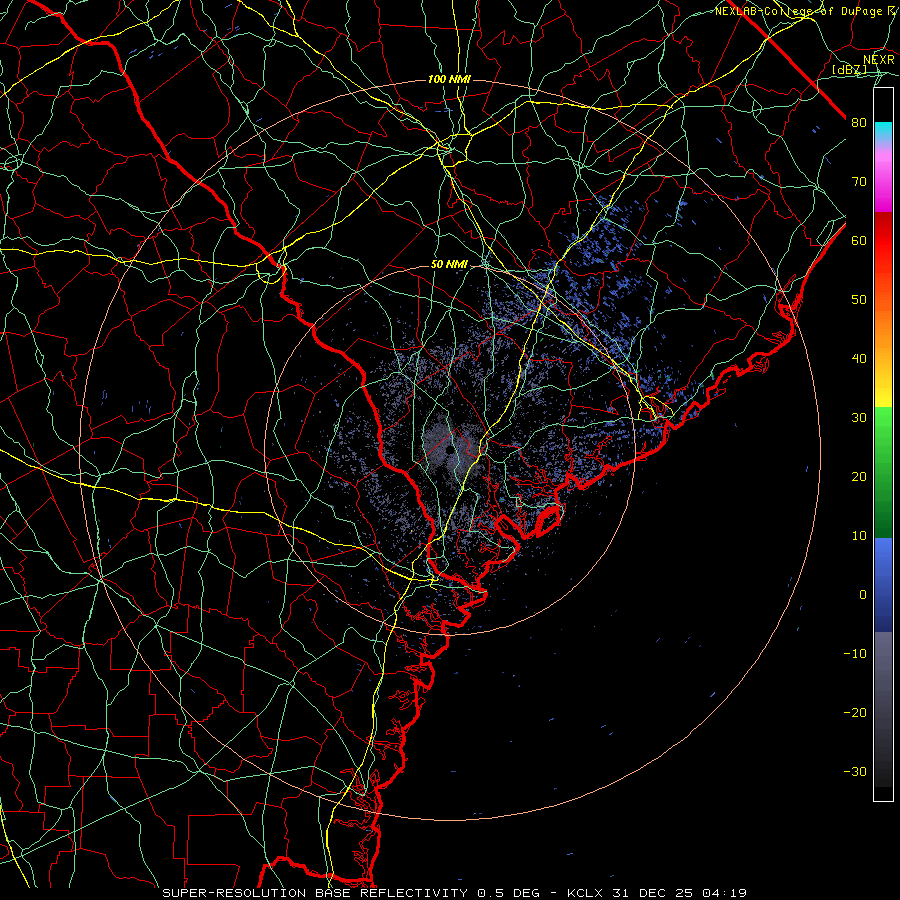Click the -30 value on the dBZ scale
This screenshot has width=900, height=900.
click(855, 772)
